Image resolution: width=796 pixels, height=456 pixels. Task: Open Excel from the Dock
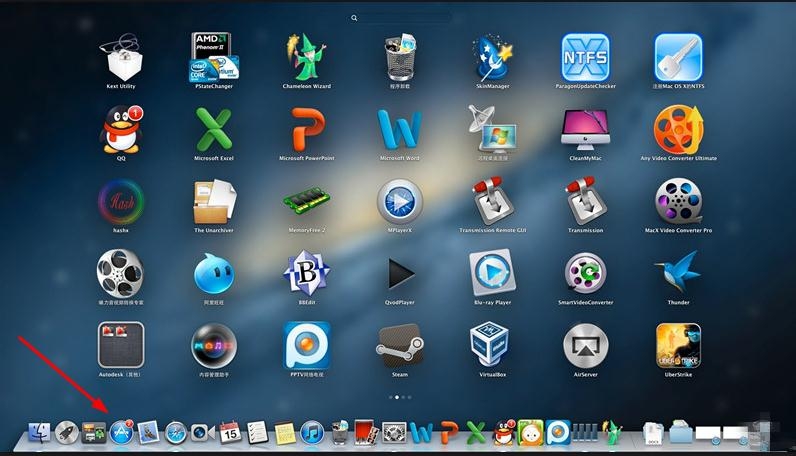(476, 433)
